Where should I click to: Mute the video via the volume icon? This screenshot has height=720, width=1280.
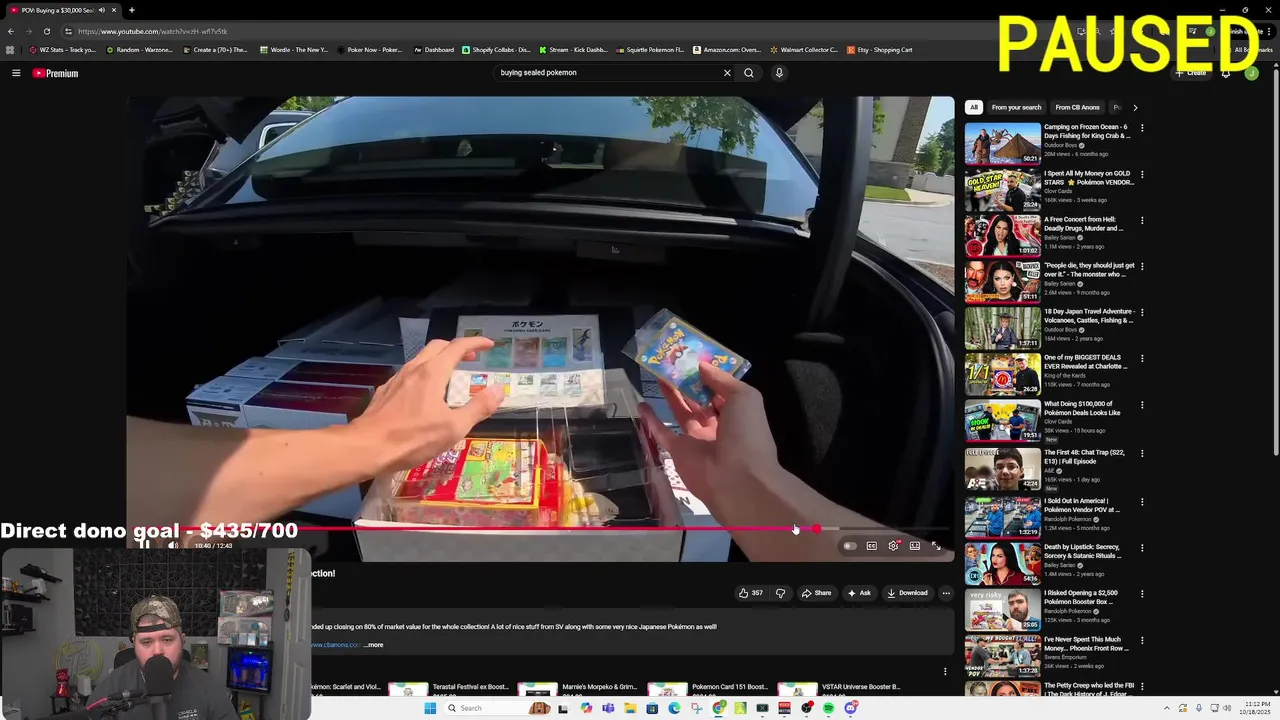pos(172,546)
